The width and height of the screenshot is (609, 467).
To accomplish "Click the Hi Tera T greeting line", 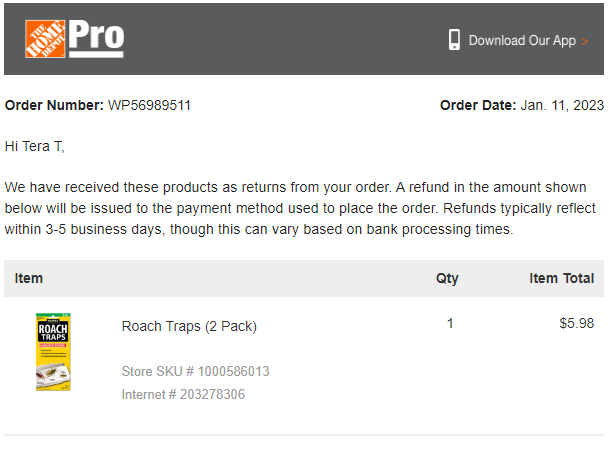I will (x=35, y=146).
